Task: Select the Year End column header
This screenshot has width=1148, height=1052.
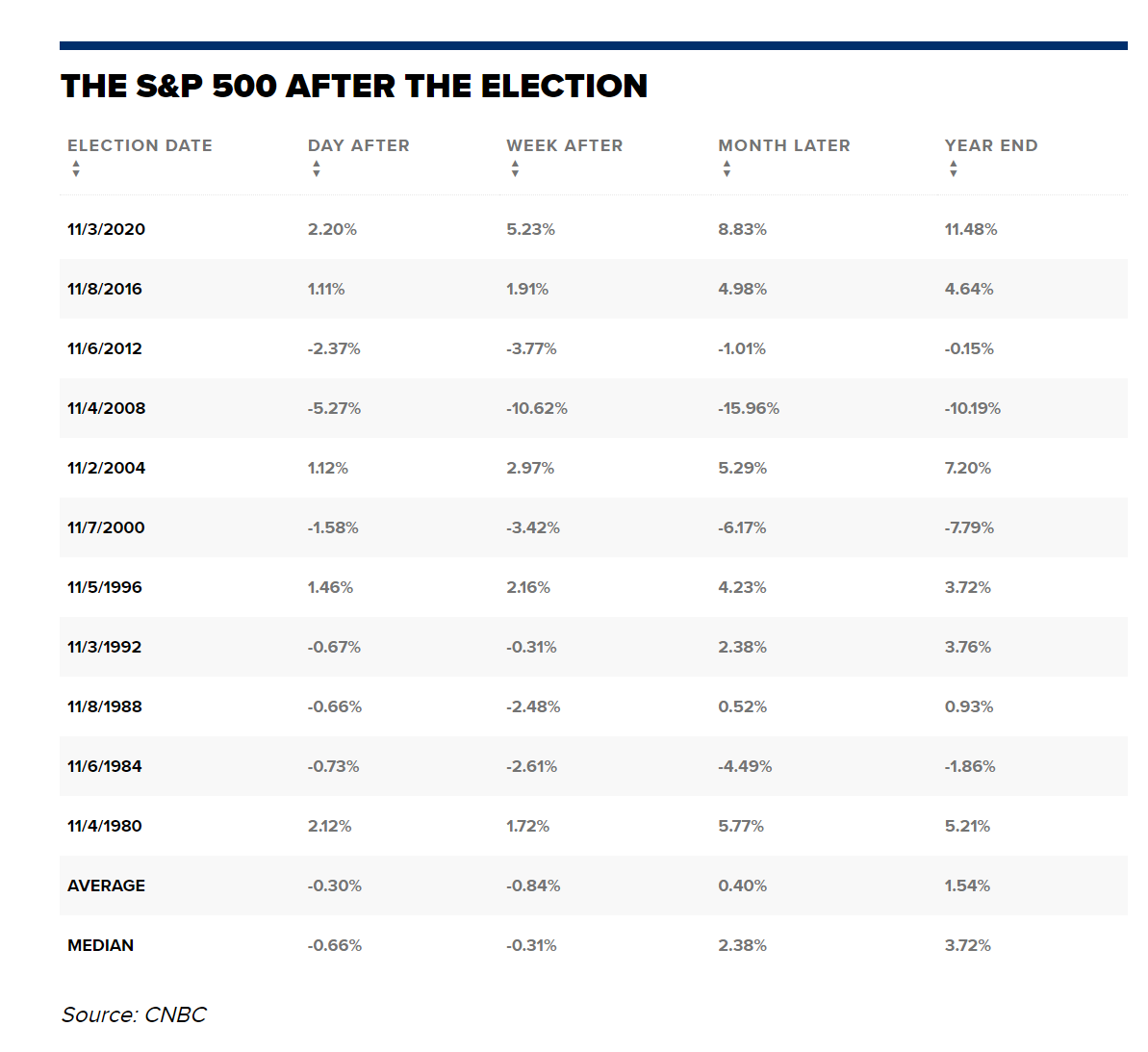Action: pos(990,145)
